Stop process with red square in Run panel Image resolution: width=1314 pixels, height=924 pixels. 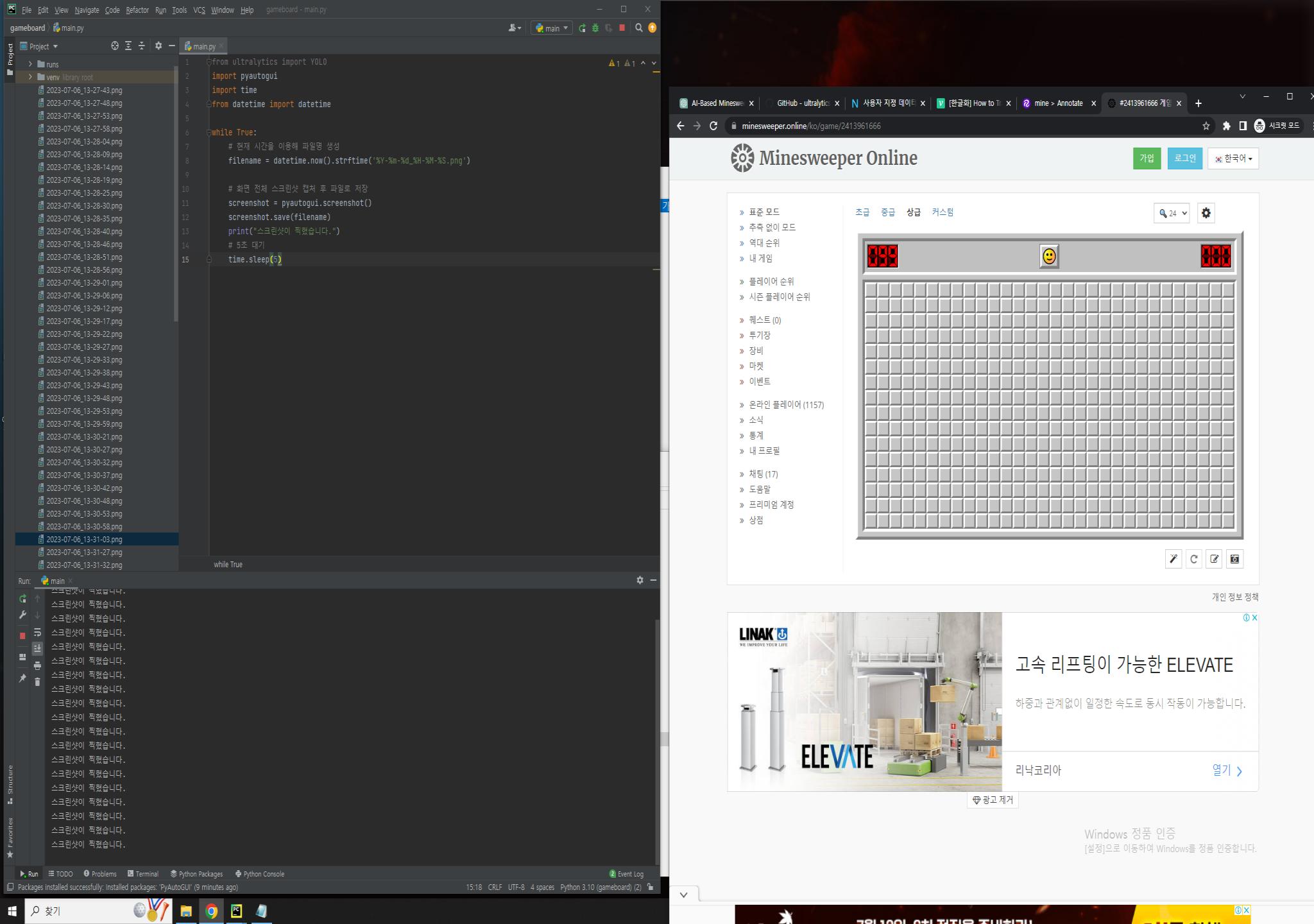22,635
